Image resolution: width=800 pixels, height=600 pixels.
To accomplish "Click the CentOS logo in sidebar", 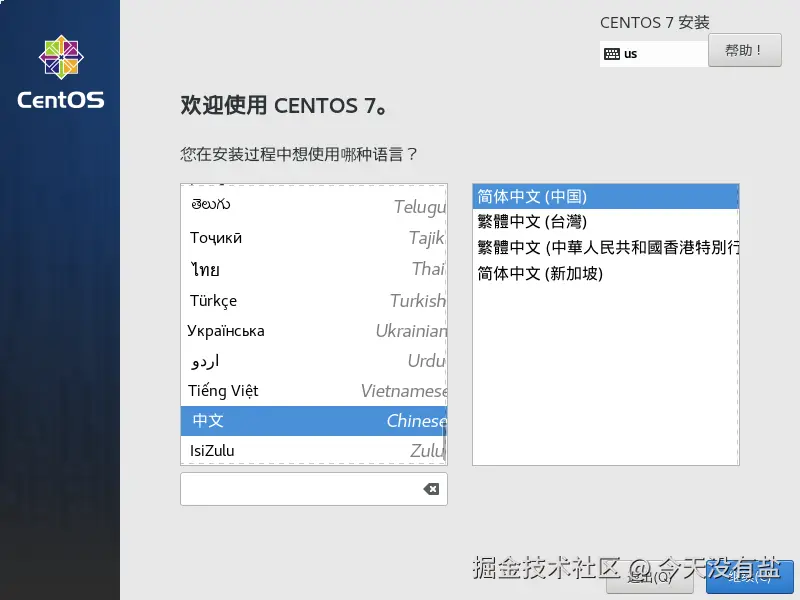I will coord(61,72).
